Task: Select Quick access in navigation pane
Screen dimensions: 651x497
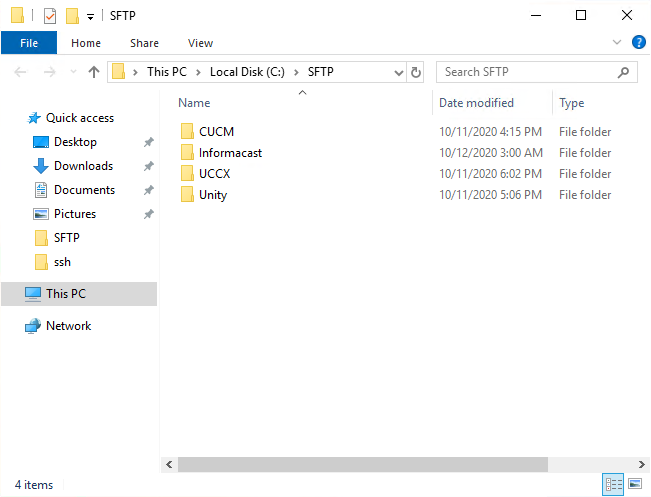Action: click(71, 118)
